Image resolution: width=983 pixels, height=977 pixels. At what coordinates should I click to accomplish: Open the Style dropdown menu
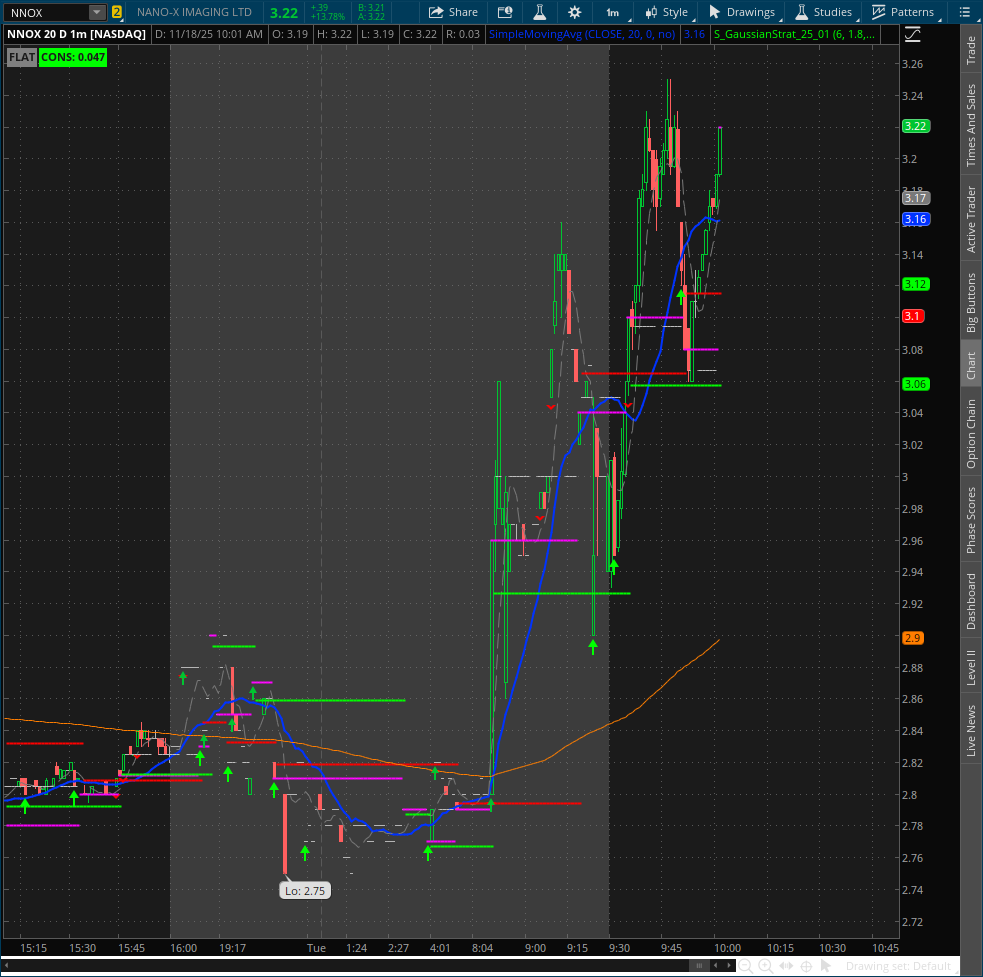[667, 12]
